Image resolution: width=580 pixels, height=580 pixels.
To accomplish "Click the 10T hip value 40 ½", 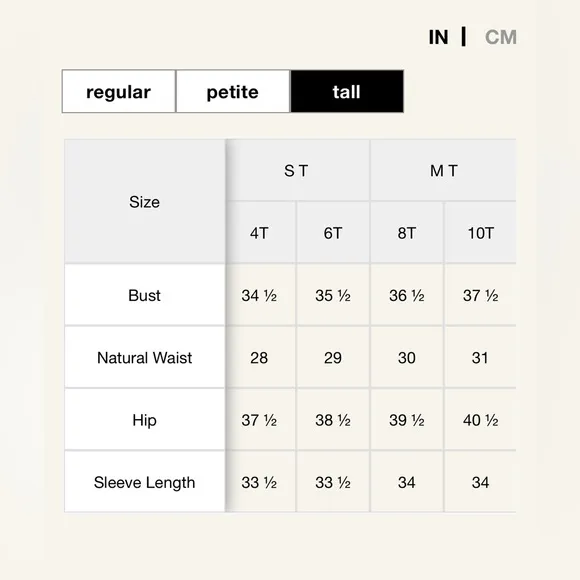I will 480,420.
